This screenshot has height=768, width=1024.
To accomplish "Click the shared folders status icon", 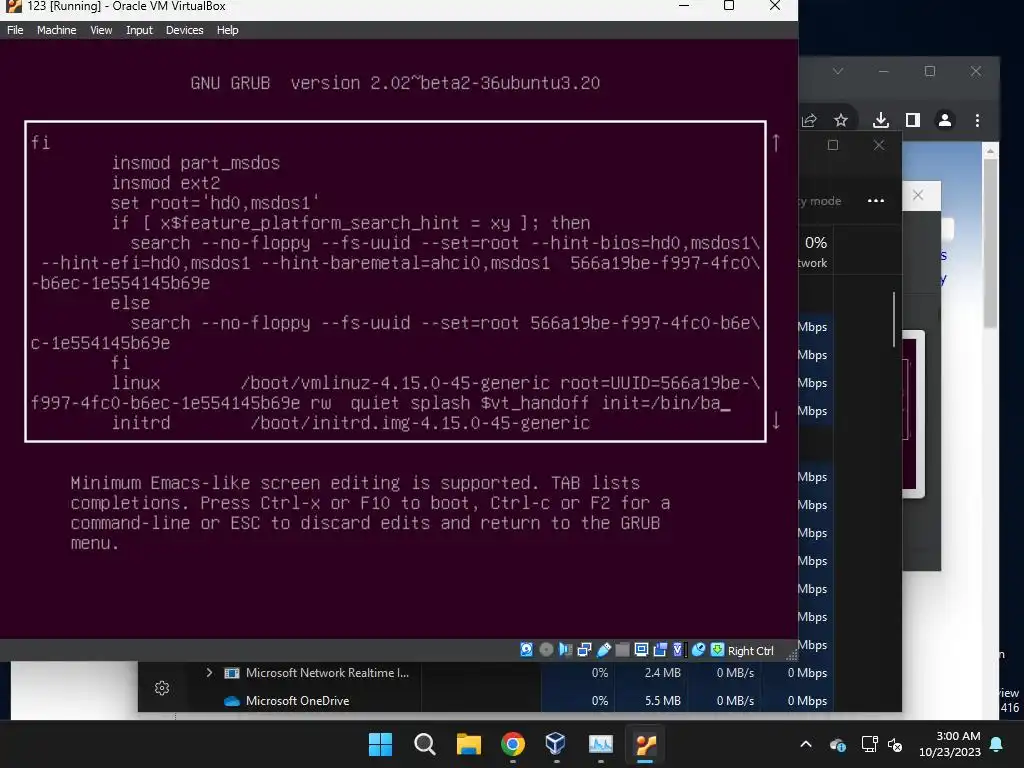I will tap(622, 650).
